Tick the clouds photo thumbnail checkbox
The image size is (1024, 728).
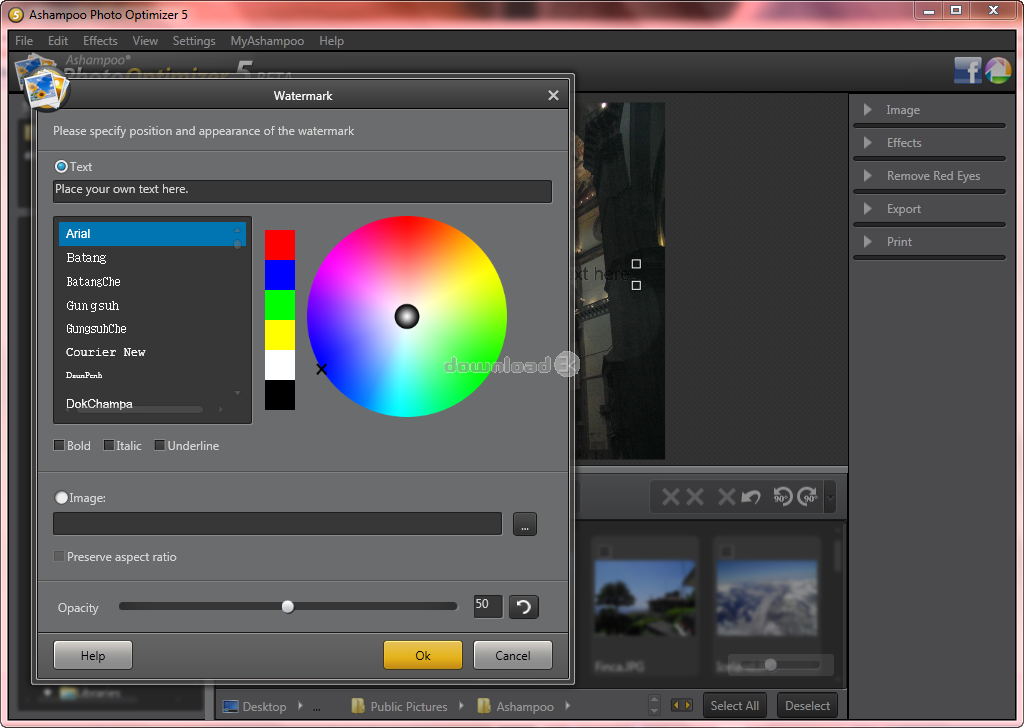tap(726, 552)
